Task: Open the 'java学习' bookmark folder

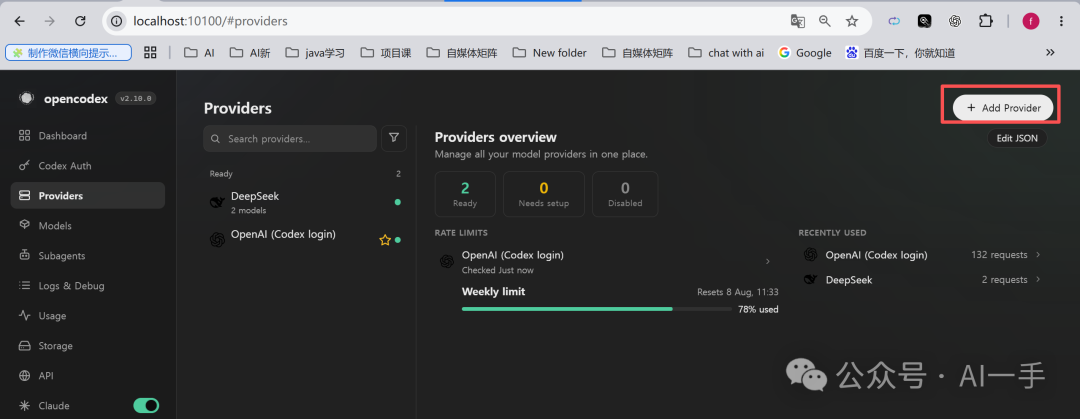Action: [x=315, y=52]
